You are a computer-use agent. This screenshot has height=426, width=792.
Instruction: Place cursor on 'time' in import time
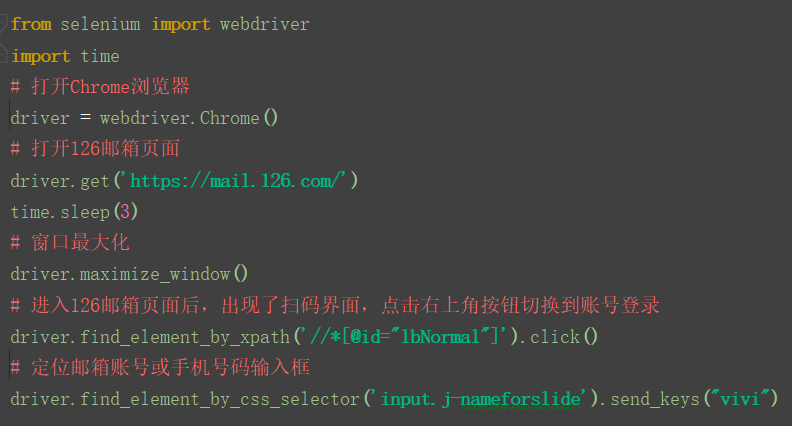pyautogui.click(x=100, y=56)
